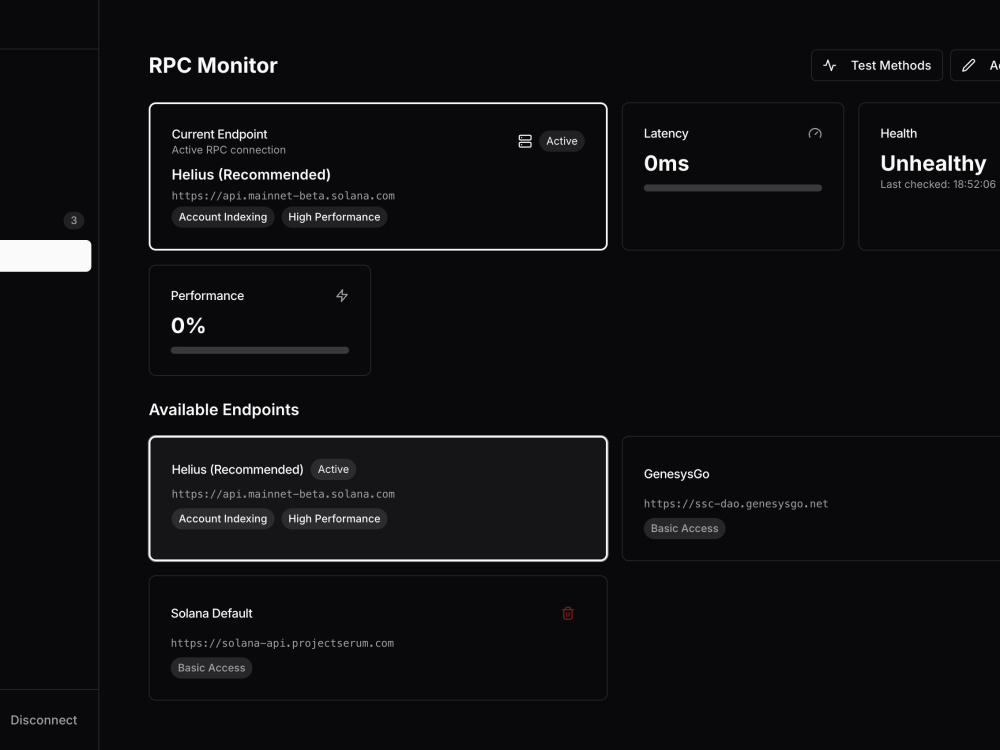This screenshot has width=1000, height=750.
Task: Click the gauge icon in Latency card
Action: 815,133
